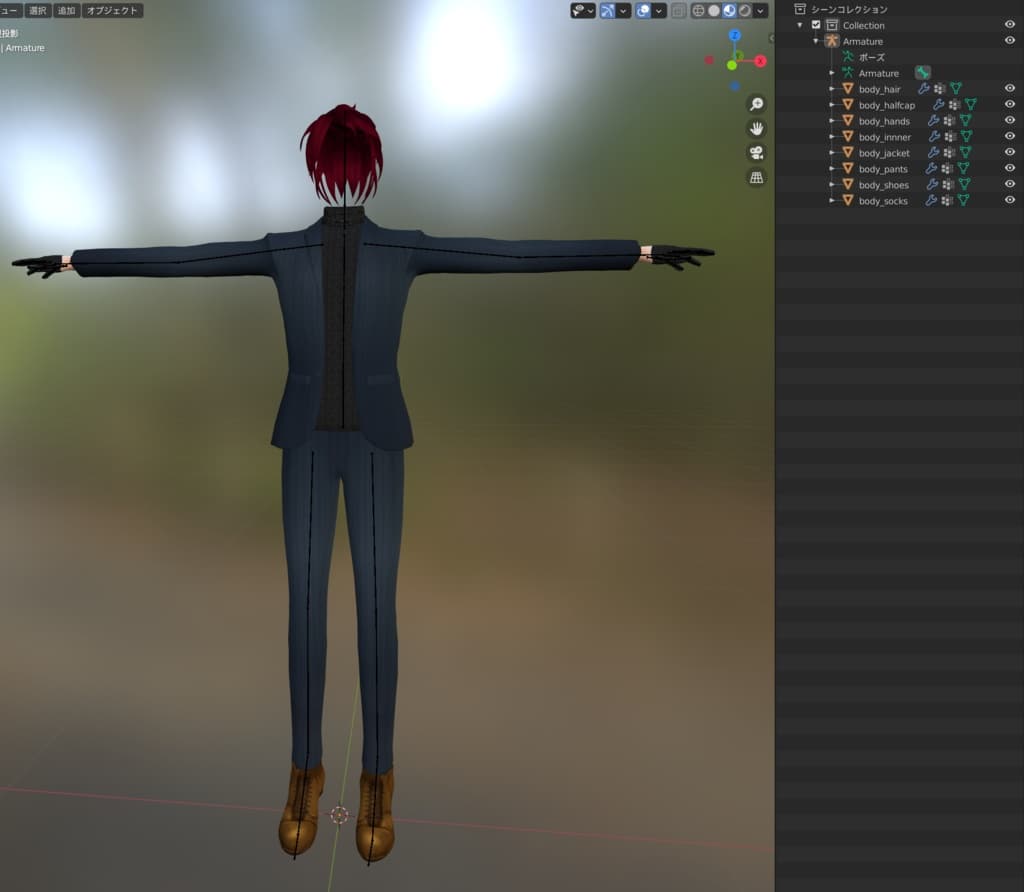Uncheck the Collection checkbox
The width and height of the screenshot is (1024, 892).
click(816, 25)
